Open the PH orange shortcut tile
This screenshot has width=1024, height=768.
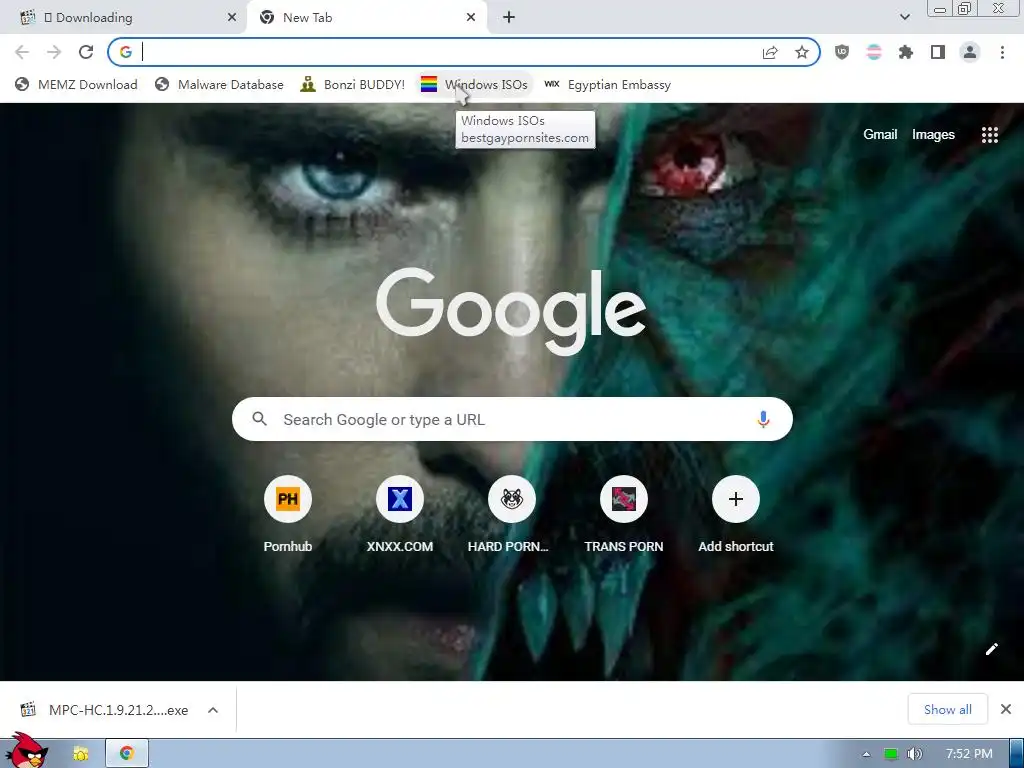pyautogui.click(x=287, y=500)
